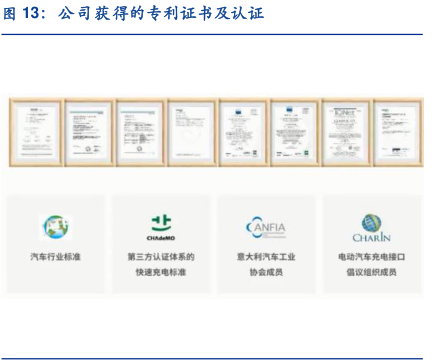Click the 电动汽车充电接口 text line
This screenshot has height=362, width=434.
(x=371, y=257)
